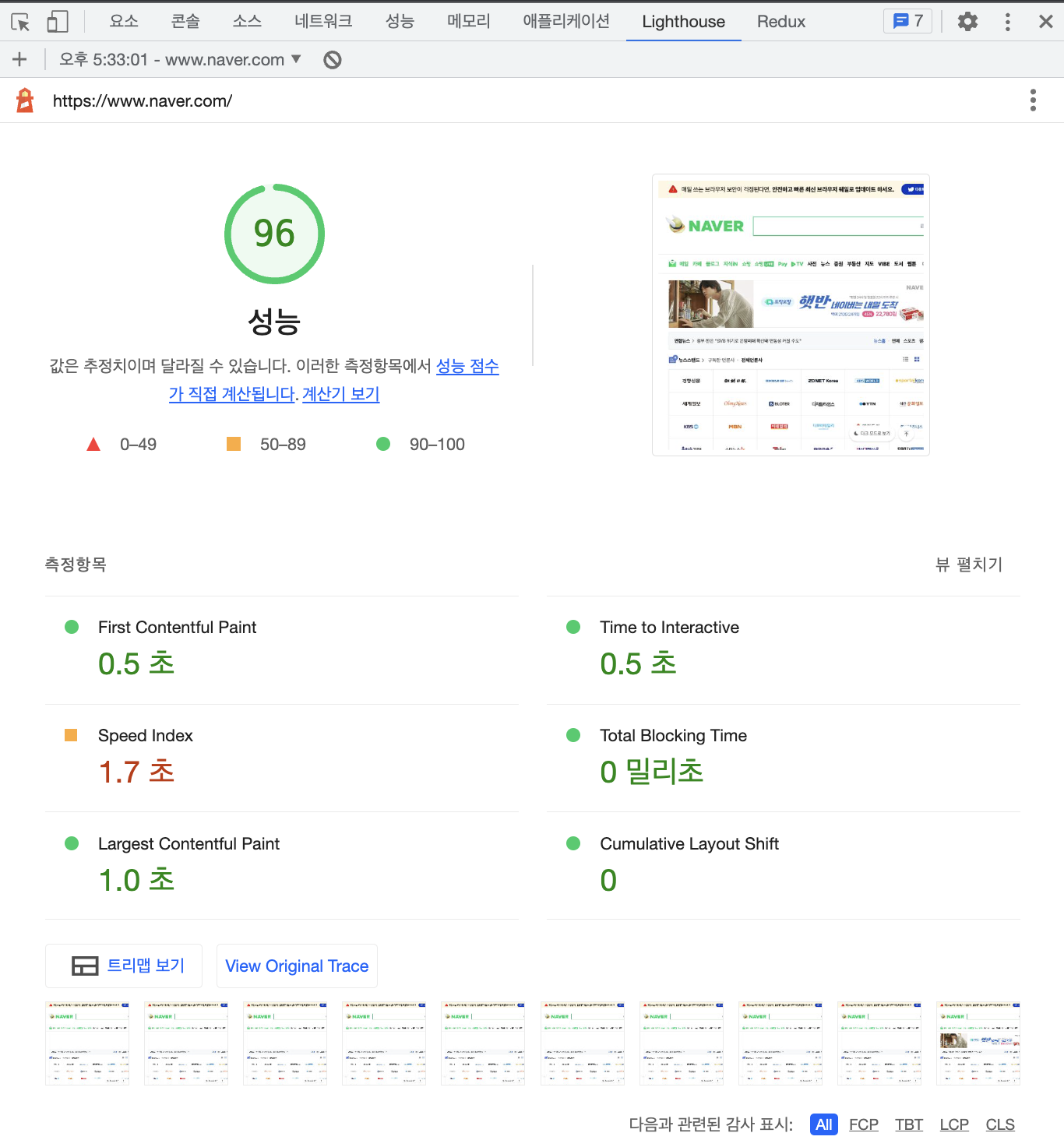This screenshot has width=1064, height=1140.
Task: Switch to the 성능 tab
Action: (x=400, y=21)
